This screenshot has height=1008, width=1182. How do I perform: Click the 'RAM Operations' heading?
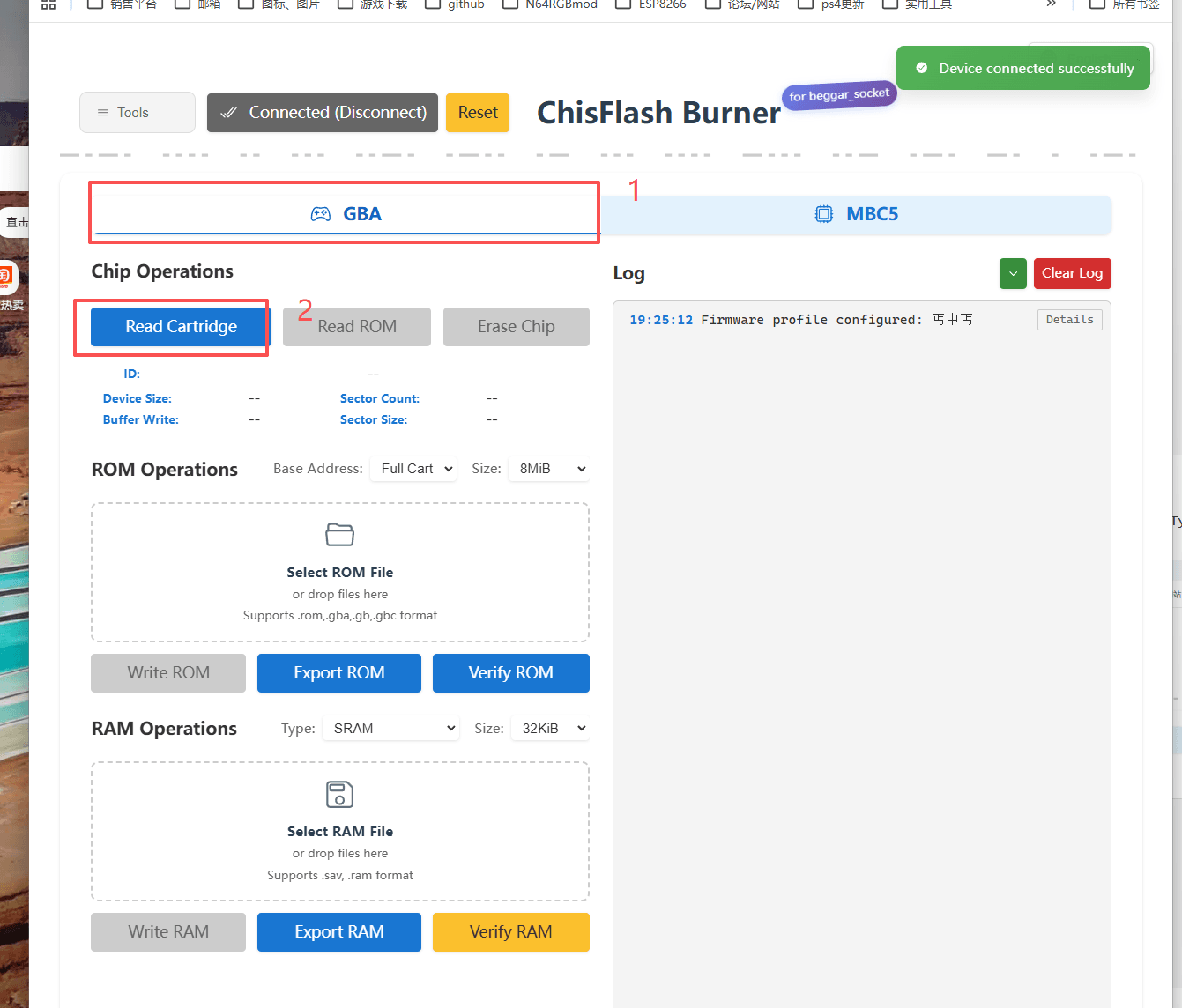click(x=164, y=729)
